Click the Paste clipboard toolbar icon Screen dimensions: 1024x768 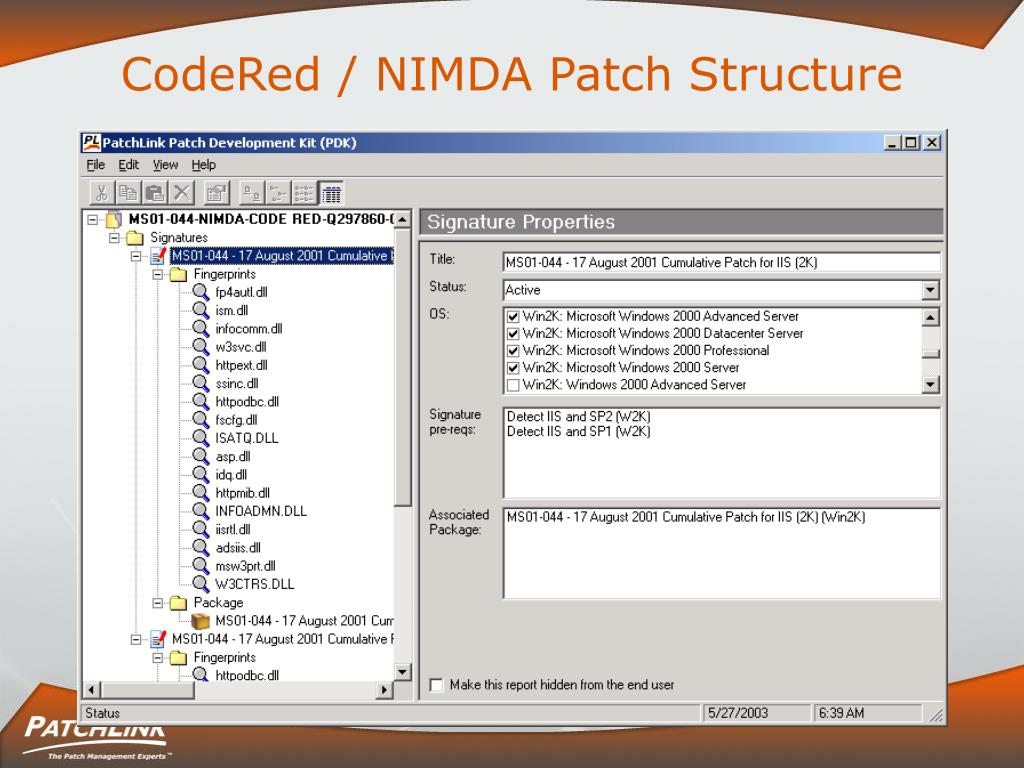point(155,193)
